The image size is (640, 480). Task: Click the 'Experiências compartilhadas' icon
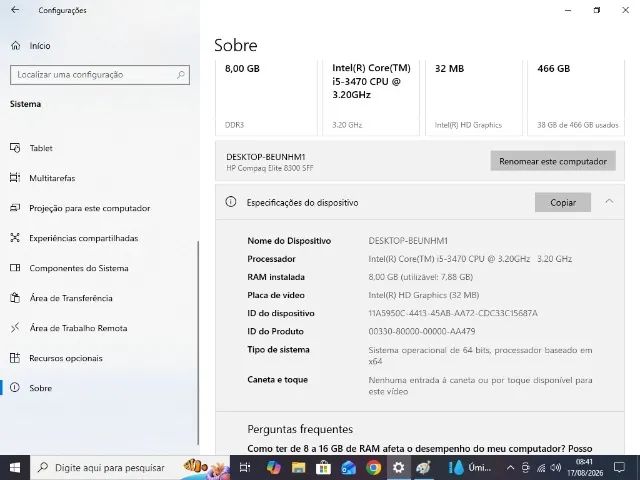pyautogui.click(x=15, y=238)
